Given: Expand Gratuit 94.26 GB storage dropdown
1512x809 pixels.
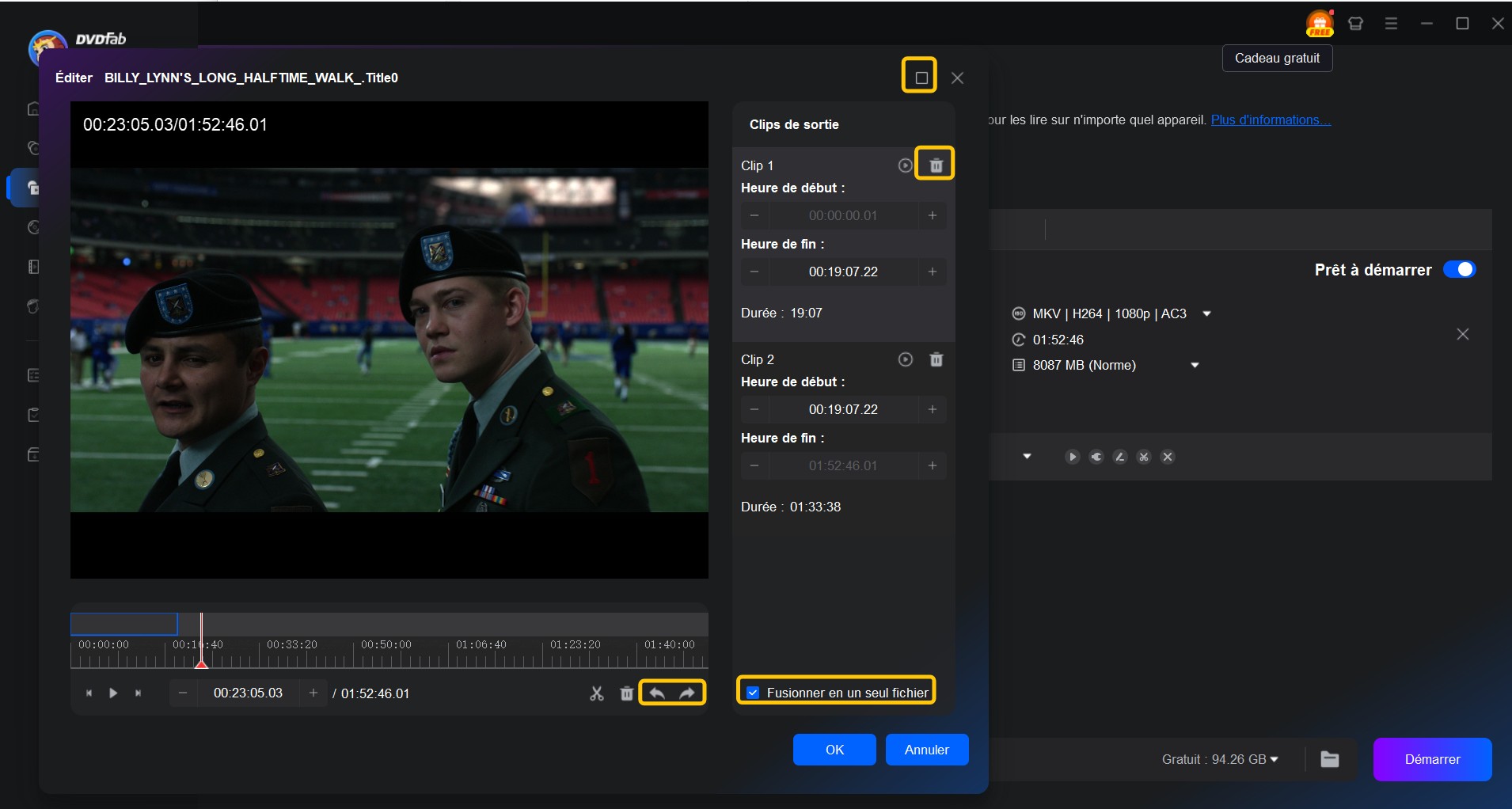Looking at the screenshot, I should 1274,759.
